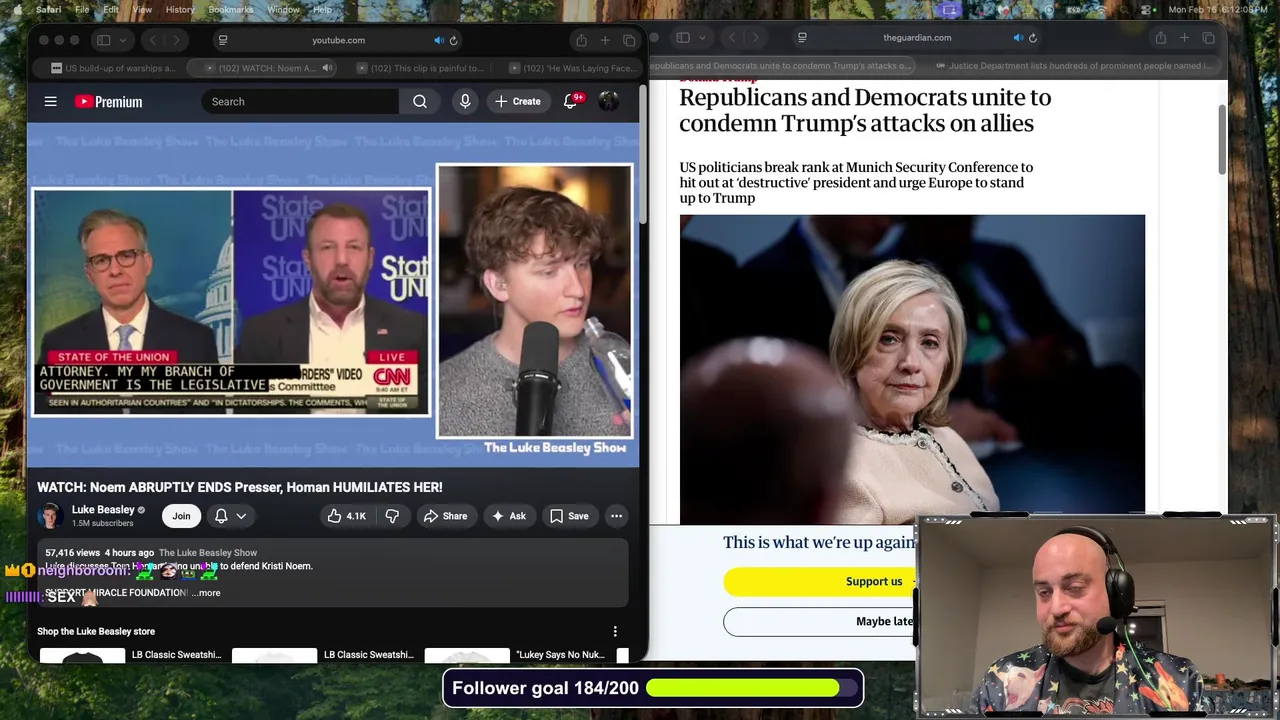Viewport: 1280px width, 720px height.
Task: Mute audio via theguardian.com address bar speaker
Action: pyautogui.click(x=1017, y=38)
